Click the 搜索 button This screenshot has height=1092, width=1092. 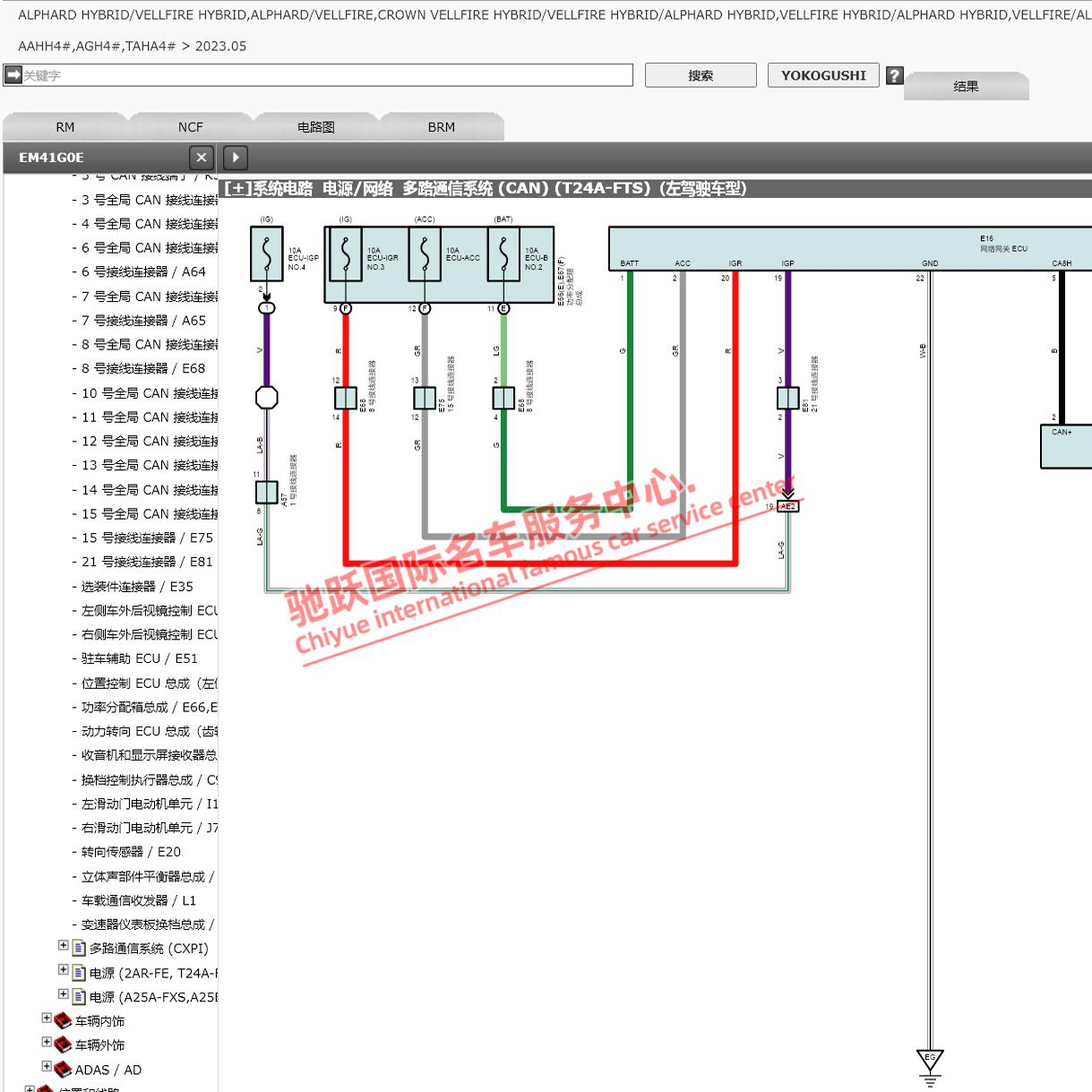tap(701, 75)
